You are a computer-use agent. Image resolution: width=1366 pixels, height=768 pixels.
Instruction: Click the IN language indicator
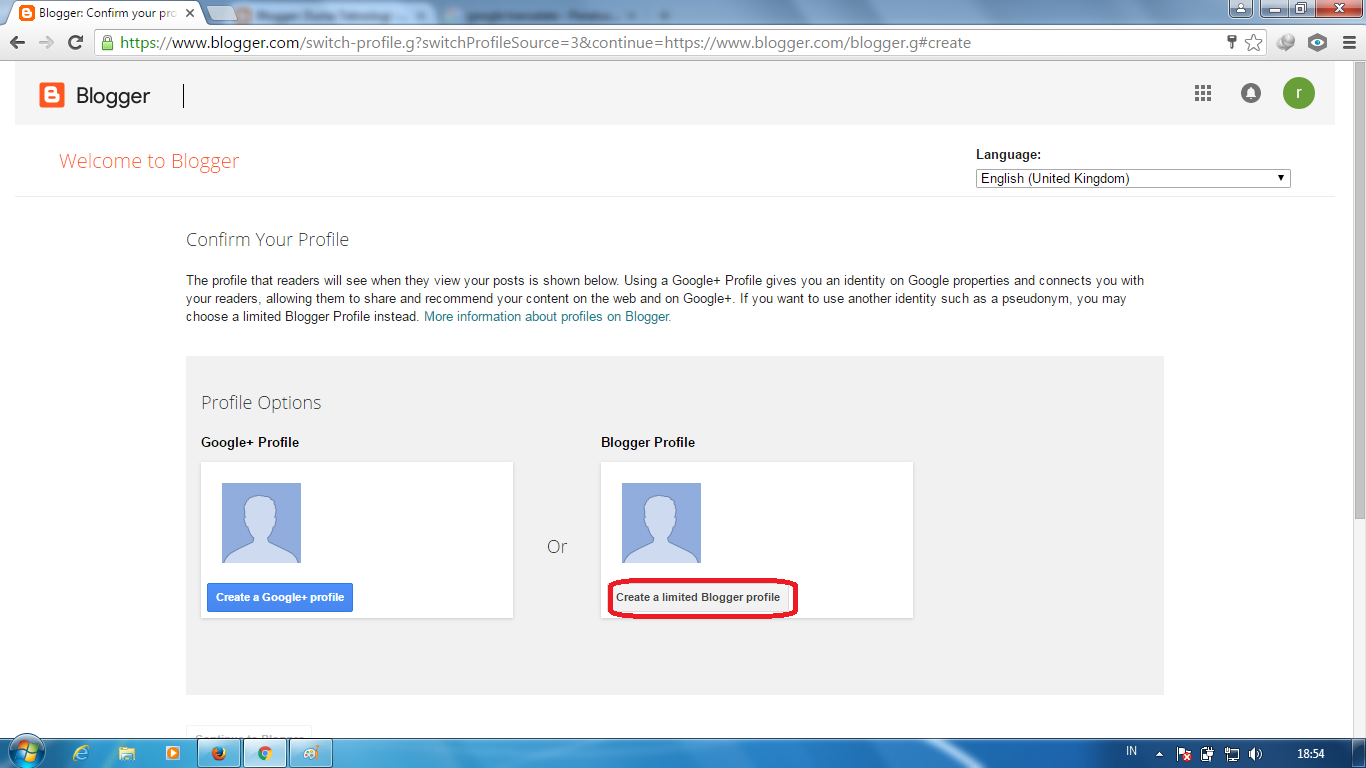coord(1132,751)
